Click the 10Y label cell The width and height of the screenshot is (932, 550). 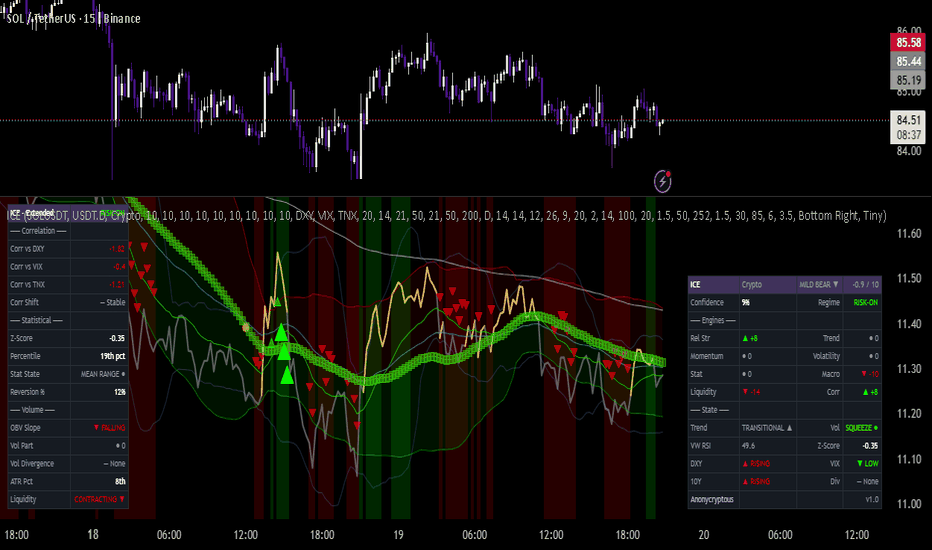(x=713, y=481)
